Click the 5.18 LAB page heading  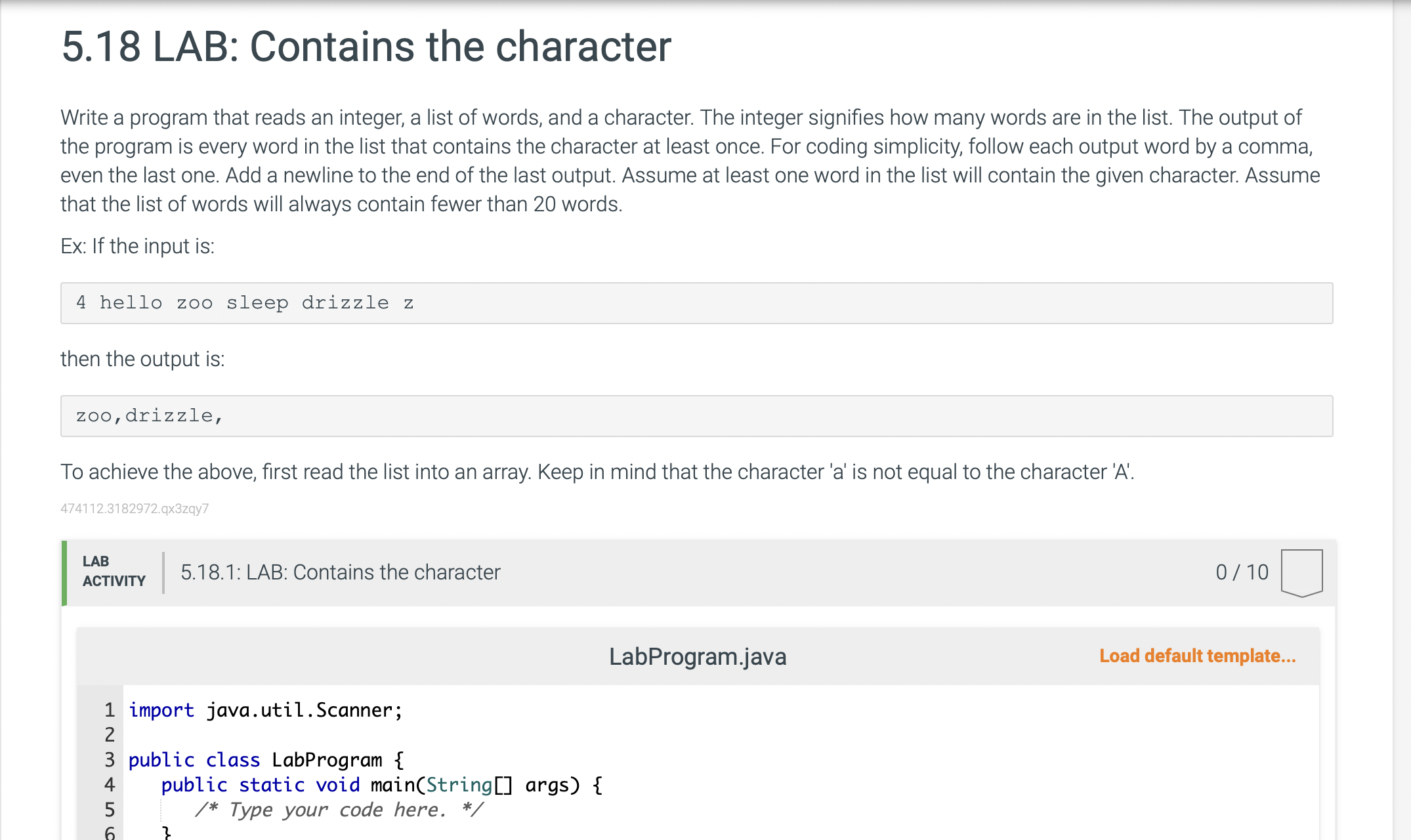(366, 47)
